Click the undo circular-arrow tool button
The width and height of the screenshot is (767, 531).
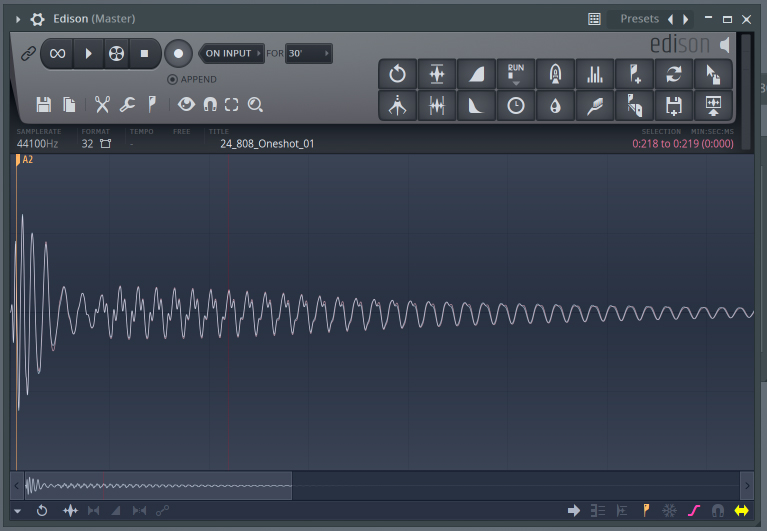(x=398, y=74)
